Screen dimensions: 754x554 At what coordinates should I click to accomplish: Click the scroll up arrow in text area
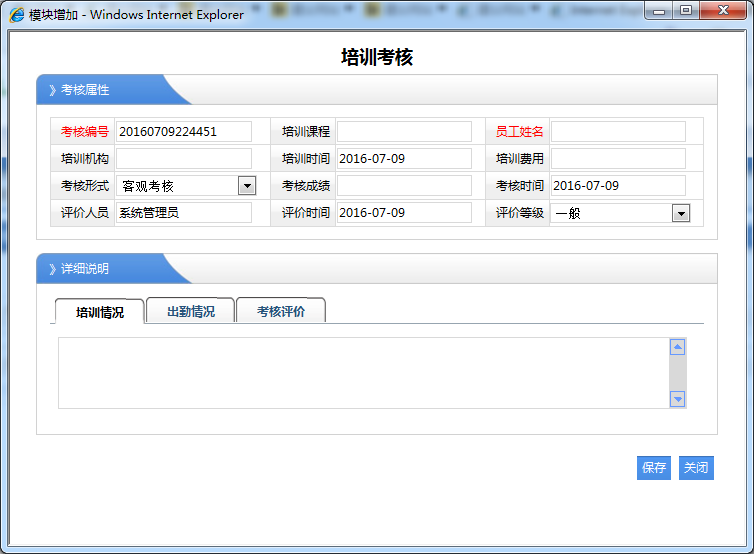(x=677, y=347)
